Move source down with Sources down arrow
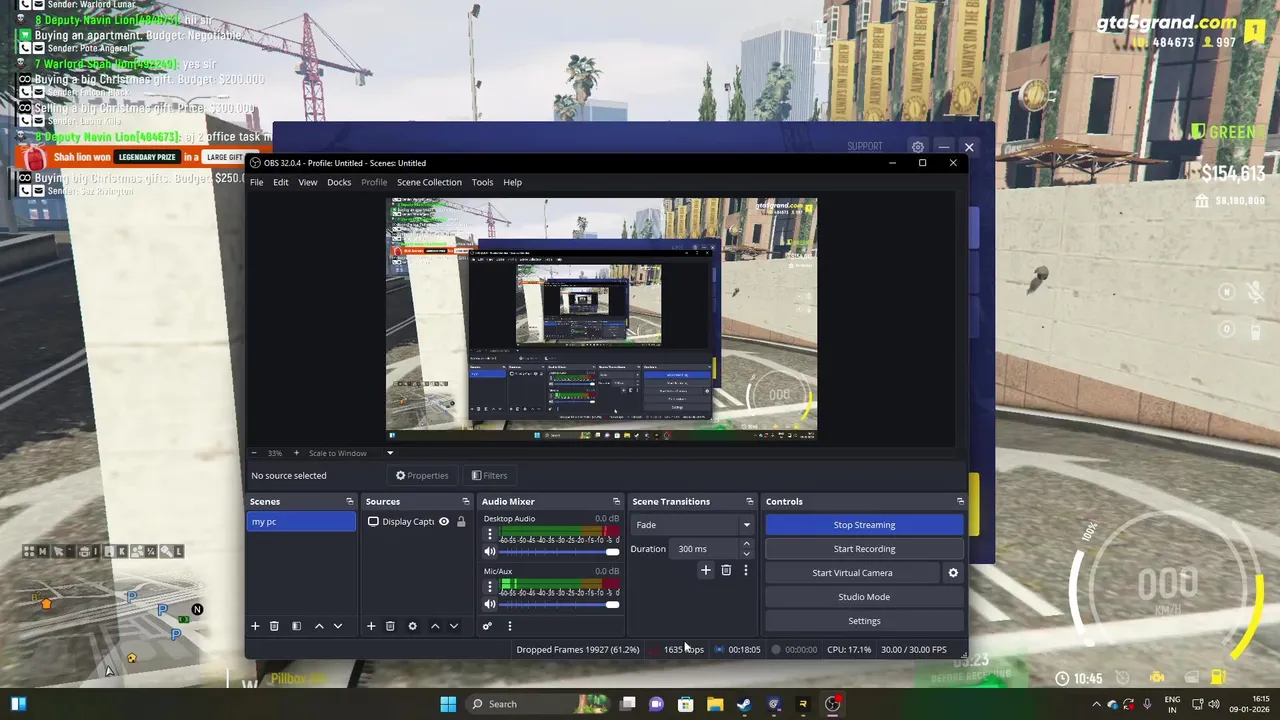Screen dimensions: 1280x720 [x=454, y=626]
